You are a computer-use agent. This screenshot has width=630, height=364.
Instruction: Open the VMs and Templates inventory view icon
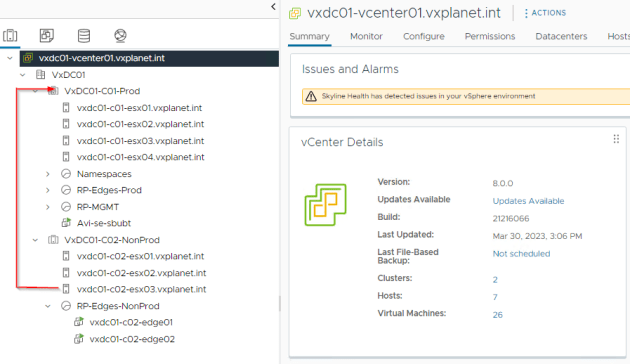47,36
